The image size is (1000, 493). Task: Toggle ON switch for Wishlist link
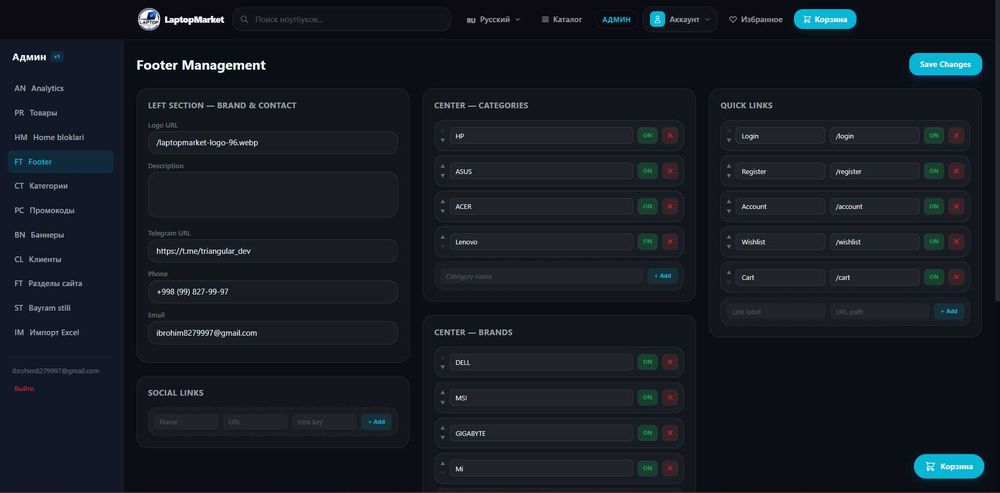click(934, 242)
